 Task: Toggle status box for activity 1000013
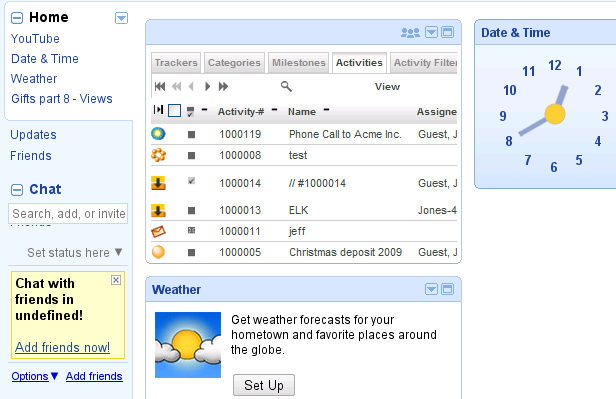(191, 211)
